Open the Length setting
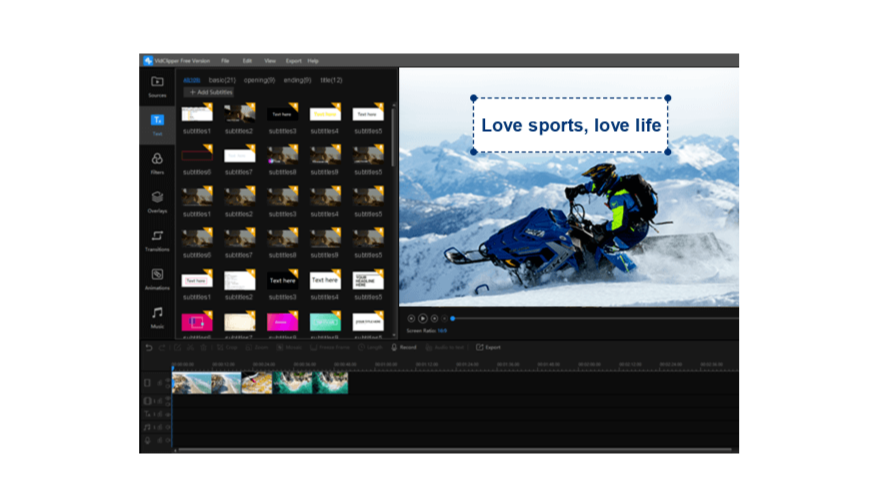The image size is (890, 500). click(370, 347)
